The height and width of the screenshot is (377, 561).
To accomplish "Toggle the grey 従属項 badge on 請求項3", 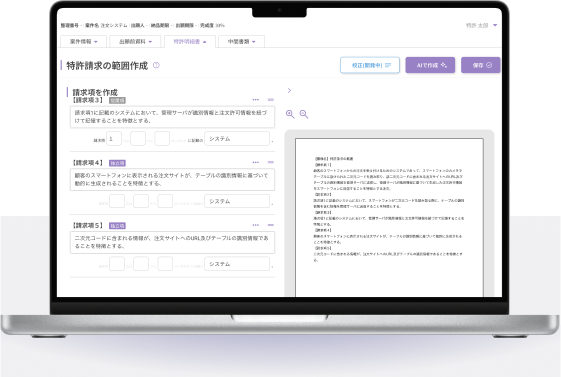I will click(x=117, y=101).
